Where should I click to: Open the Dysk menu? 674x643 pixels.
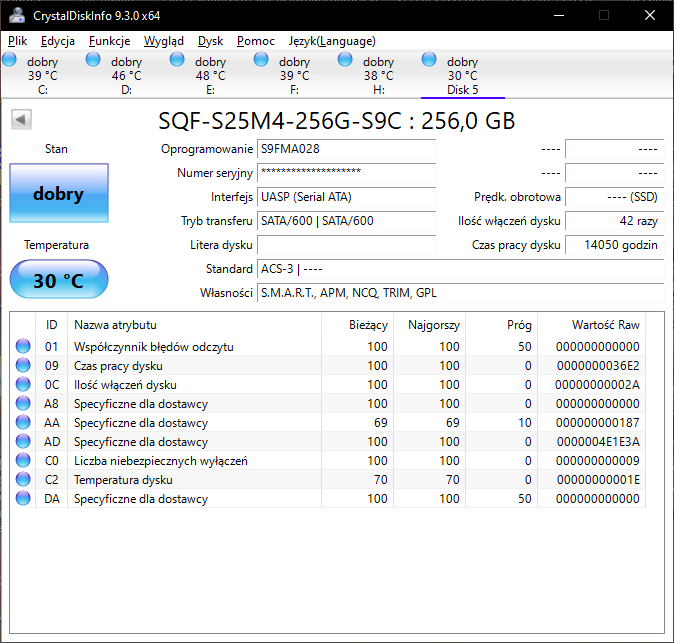(210, 41)
